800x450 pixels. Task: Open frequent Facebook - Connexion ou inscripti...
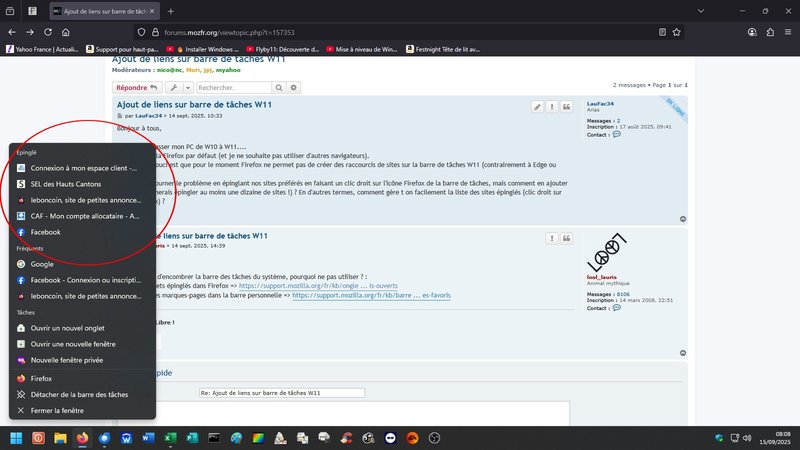[82, 280]
